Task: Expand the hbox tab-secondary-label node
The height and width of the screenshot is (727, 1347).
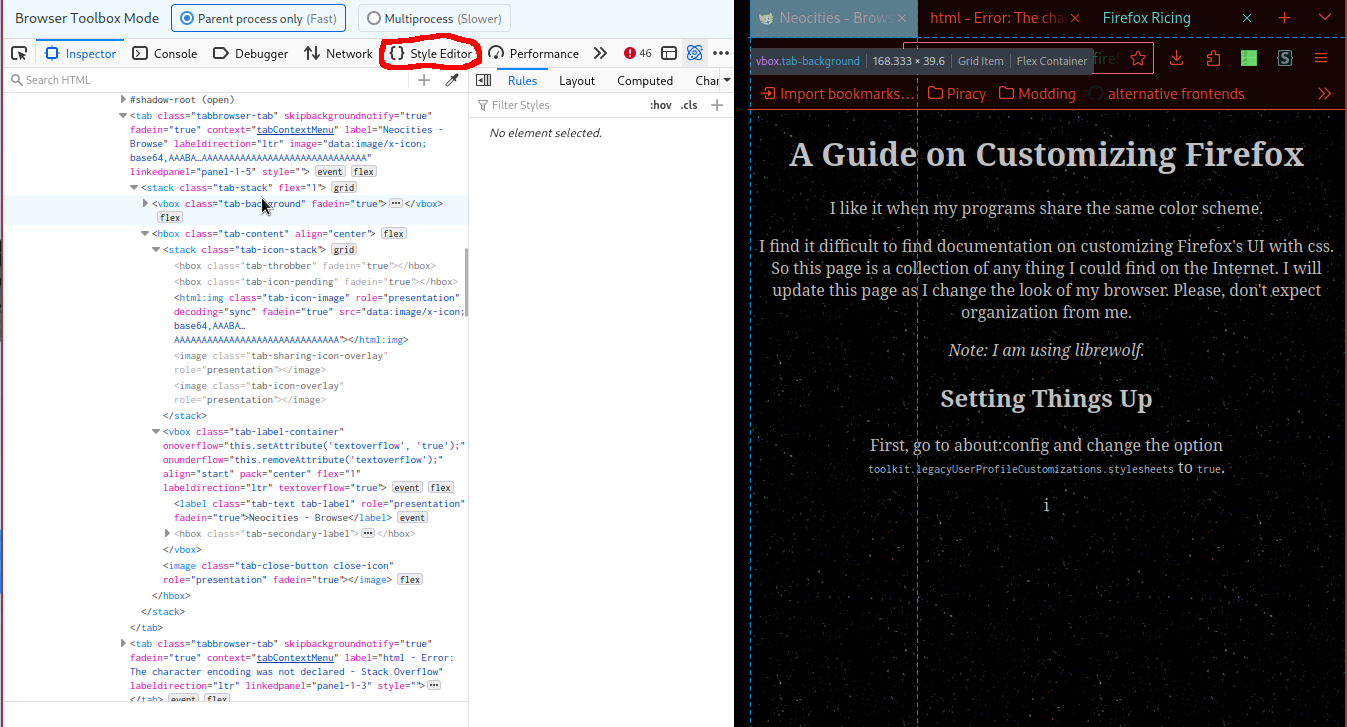Action: tap(168, 534)
